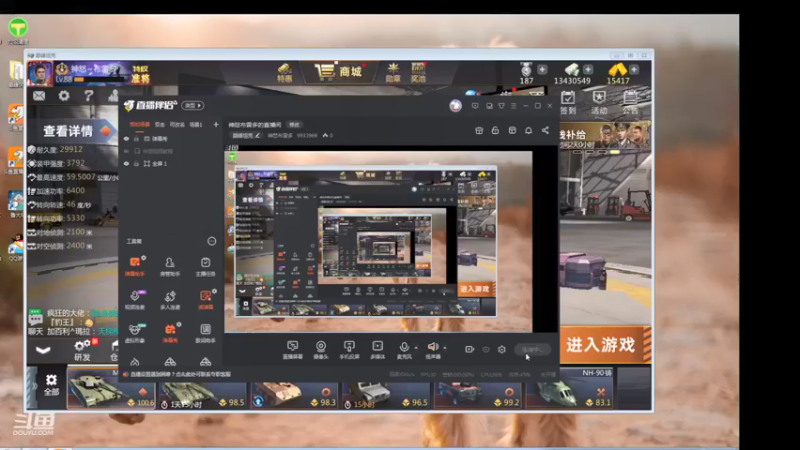Add more medals with plus next to 187
This screenshot has height=450, width=800.
tap(542, 69)
